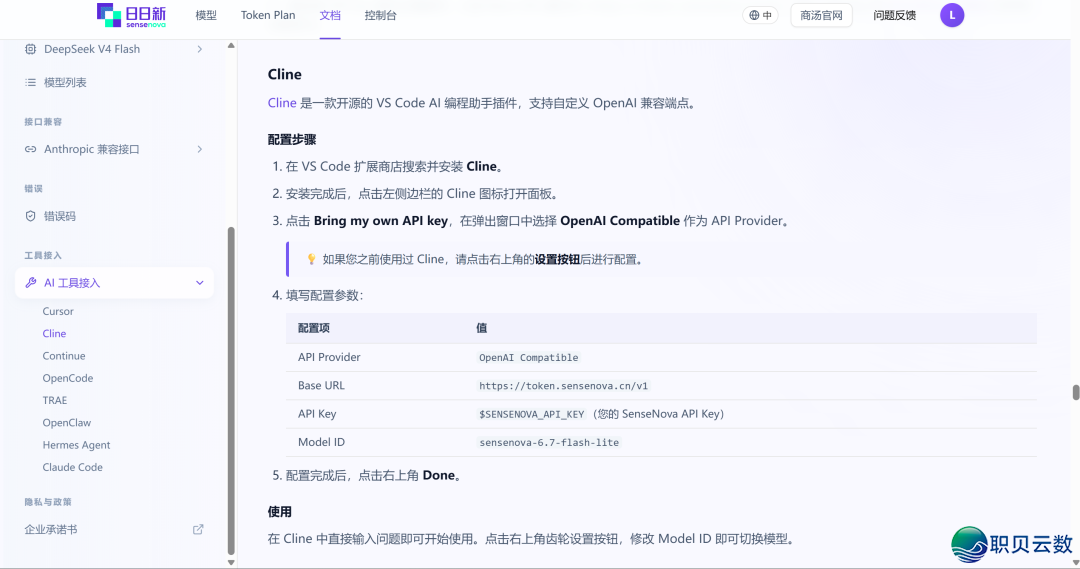Click the lightbulb tip icon
1080x569 pixels.
(x=311, y=259)
